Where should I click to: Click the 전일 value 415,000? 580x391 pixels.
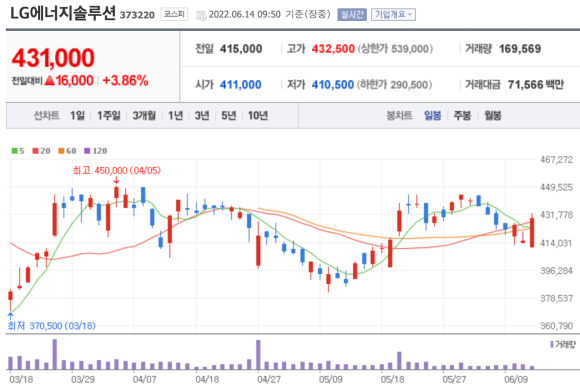coord(241,49)
